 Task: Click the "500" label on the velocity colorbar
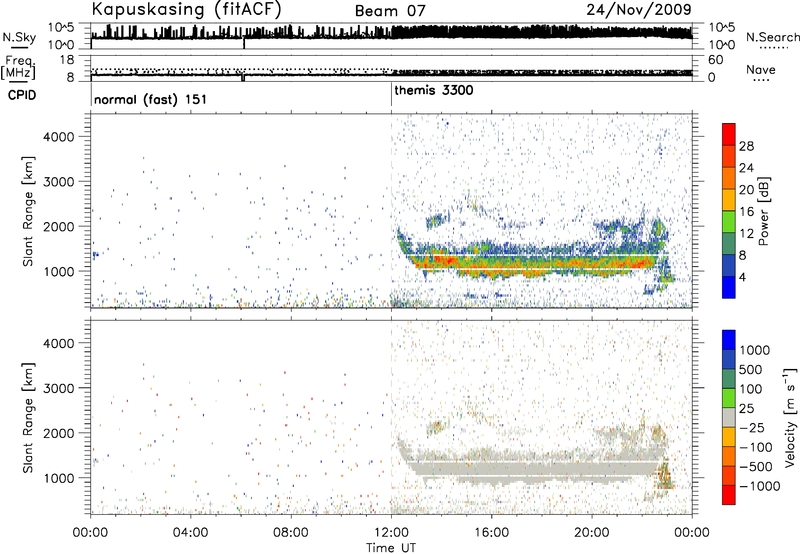[x=753, y=370]
